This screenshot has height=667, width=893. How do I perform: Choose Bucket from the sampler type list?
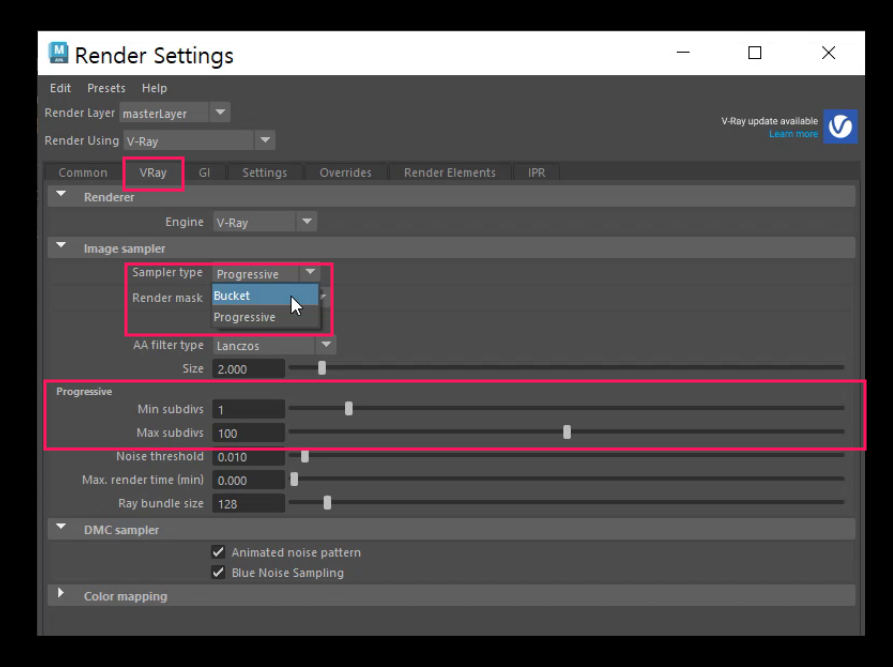coord(265,296)
